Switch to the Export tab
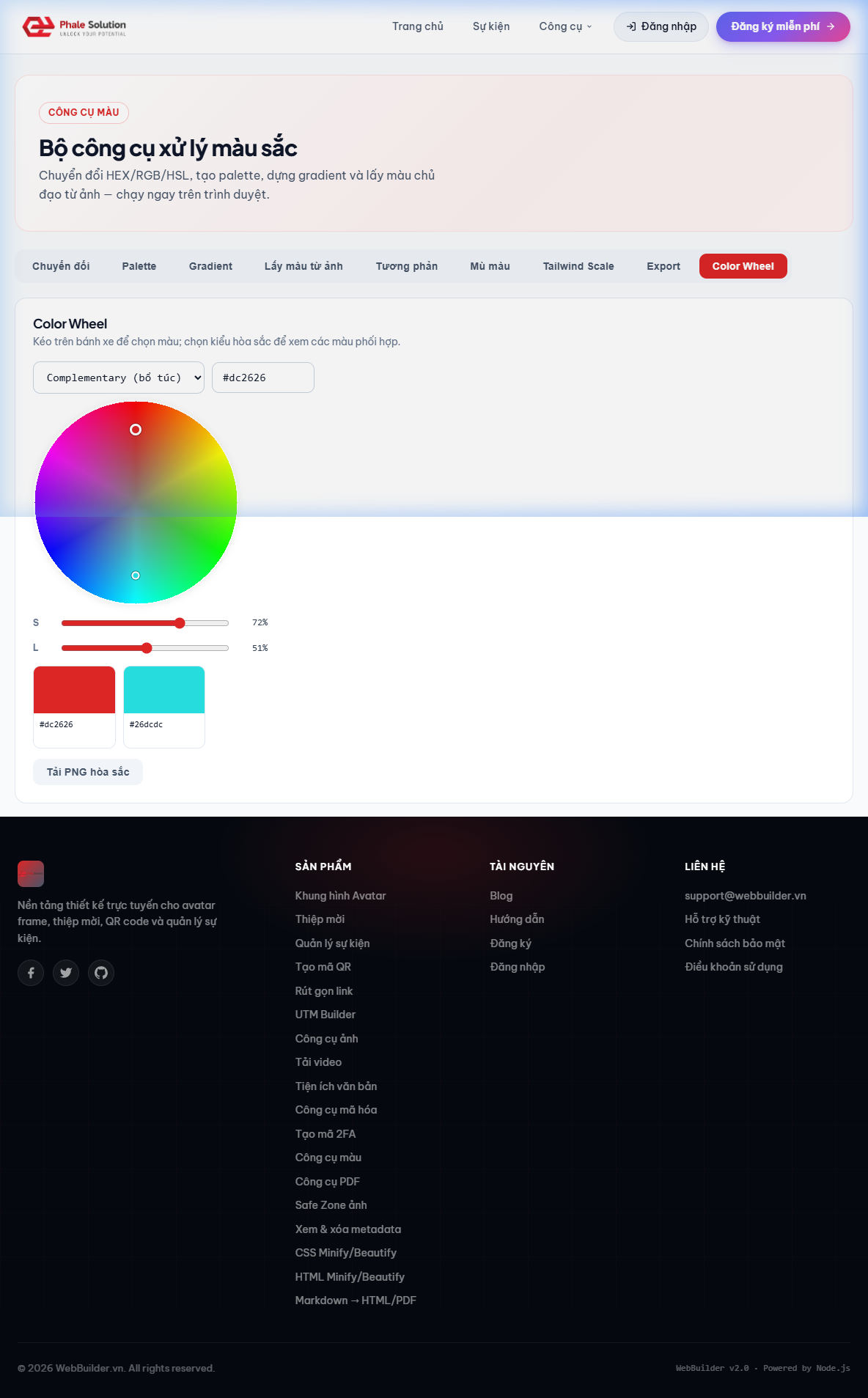 pos(663,266)
